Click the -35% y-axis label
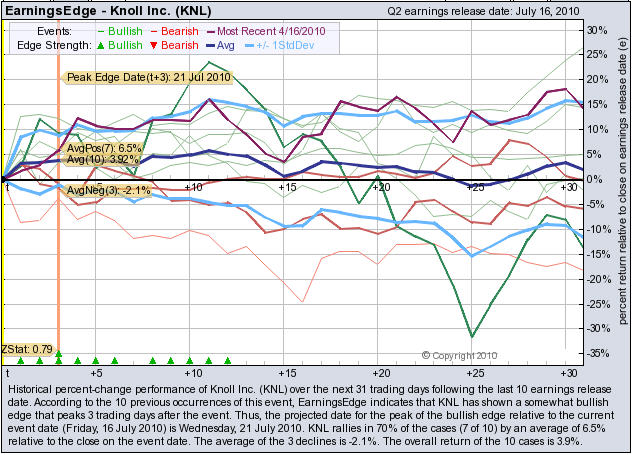 pos(597,353)
